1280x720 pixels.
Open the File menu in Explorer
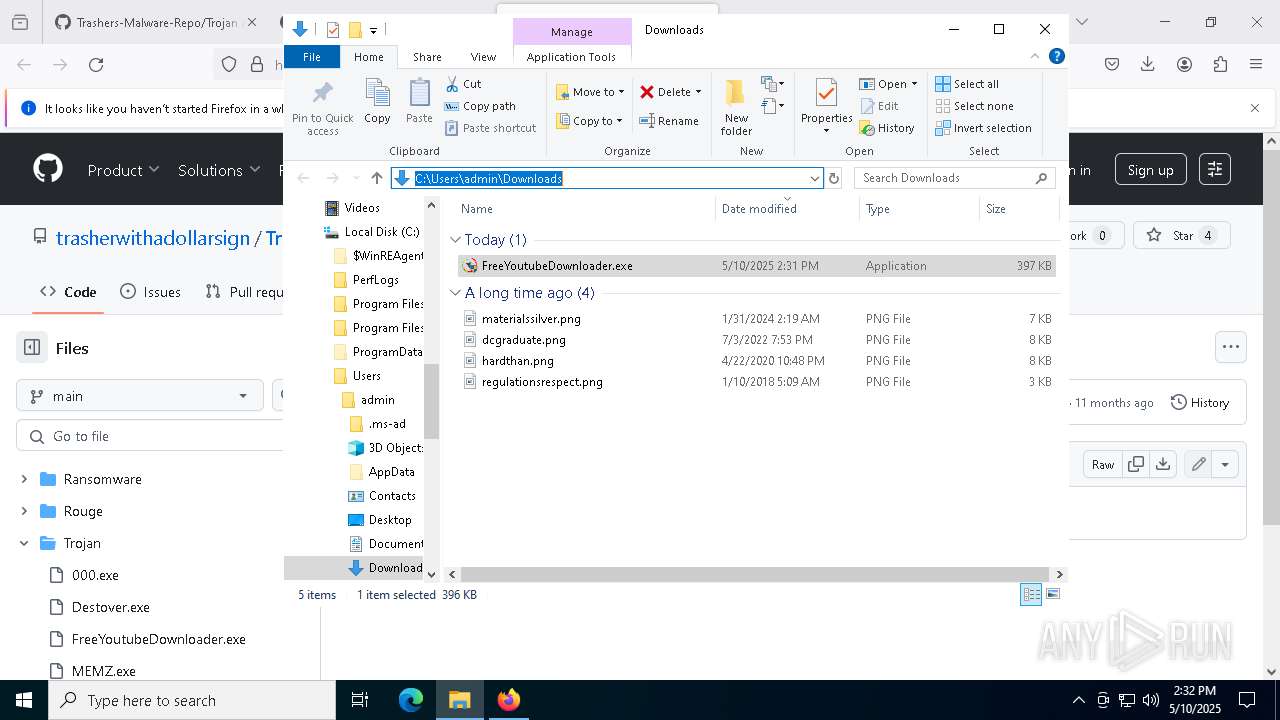312,57
